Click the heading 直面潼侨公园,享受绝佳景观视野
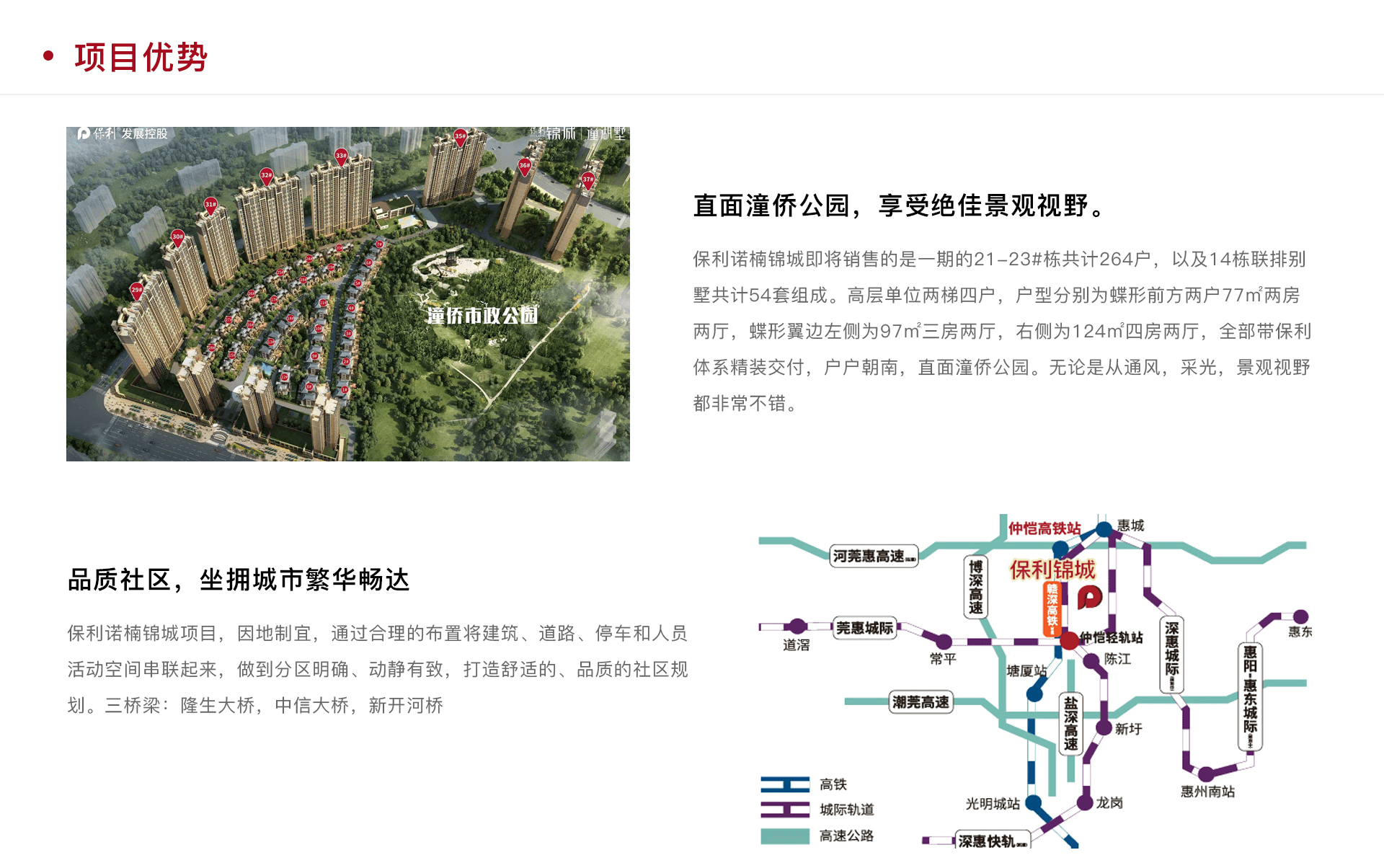This screenshot has width=1384, height=868. (900, 205)
